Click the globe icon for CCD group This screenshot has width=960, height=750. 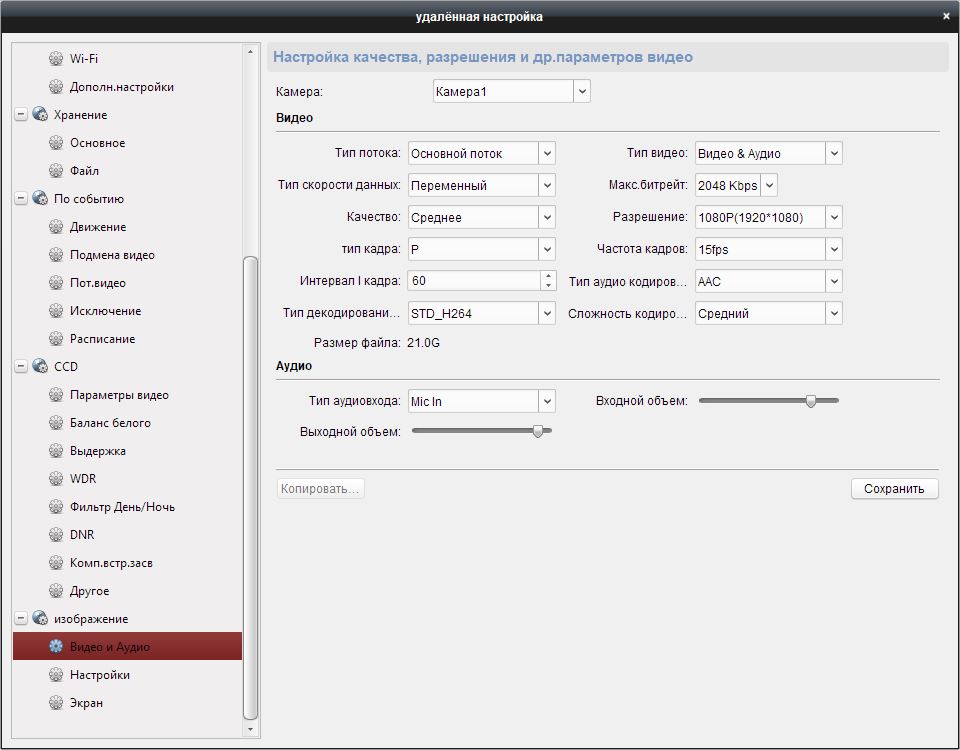(x=40, y=367)
